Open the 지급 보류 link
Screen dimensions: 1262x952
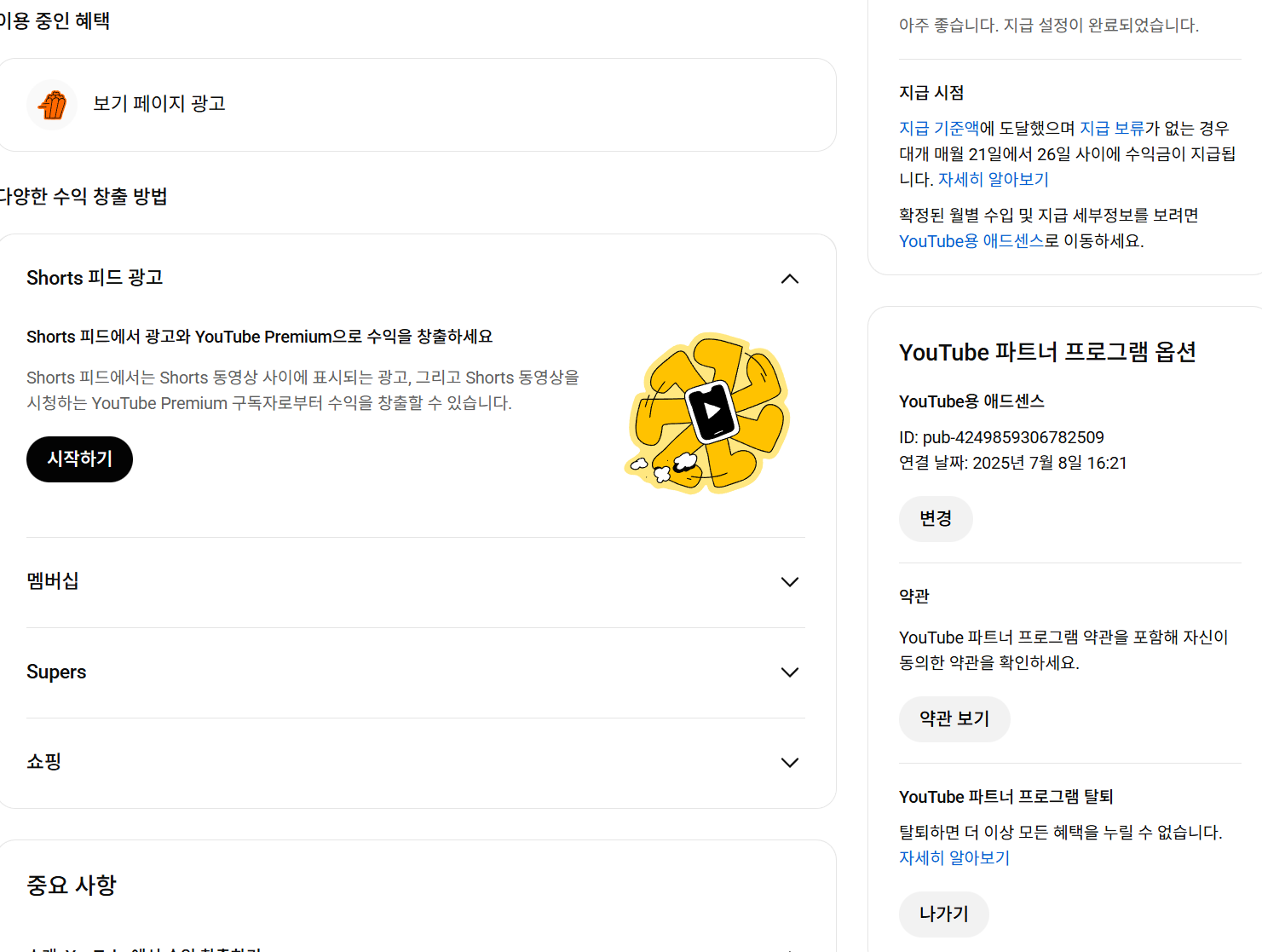1111,129
